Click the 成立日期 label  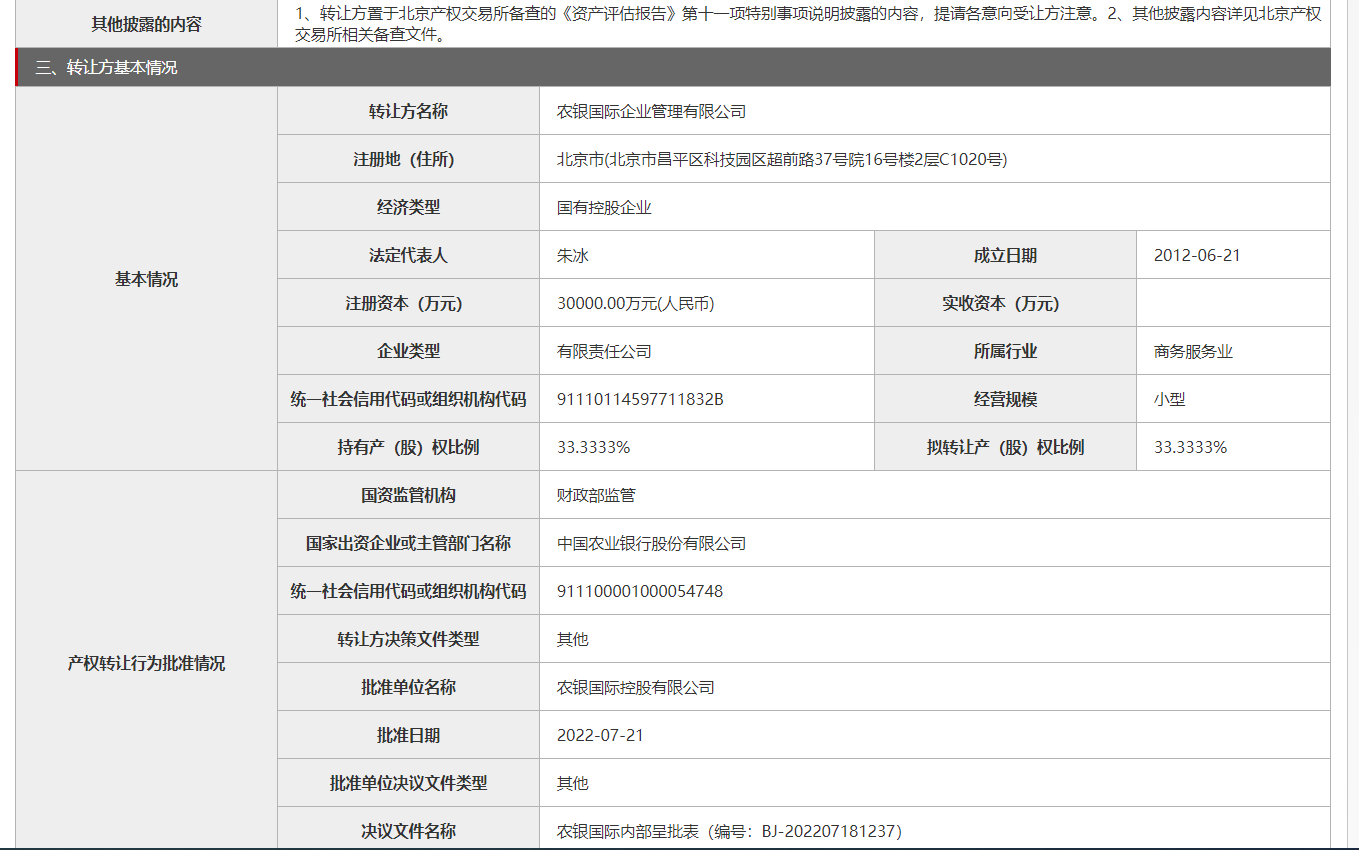(x=1005, y=256)
